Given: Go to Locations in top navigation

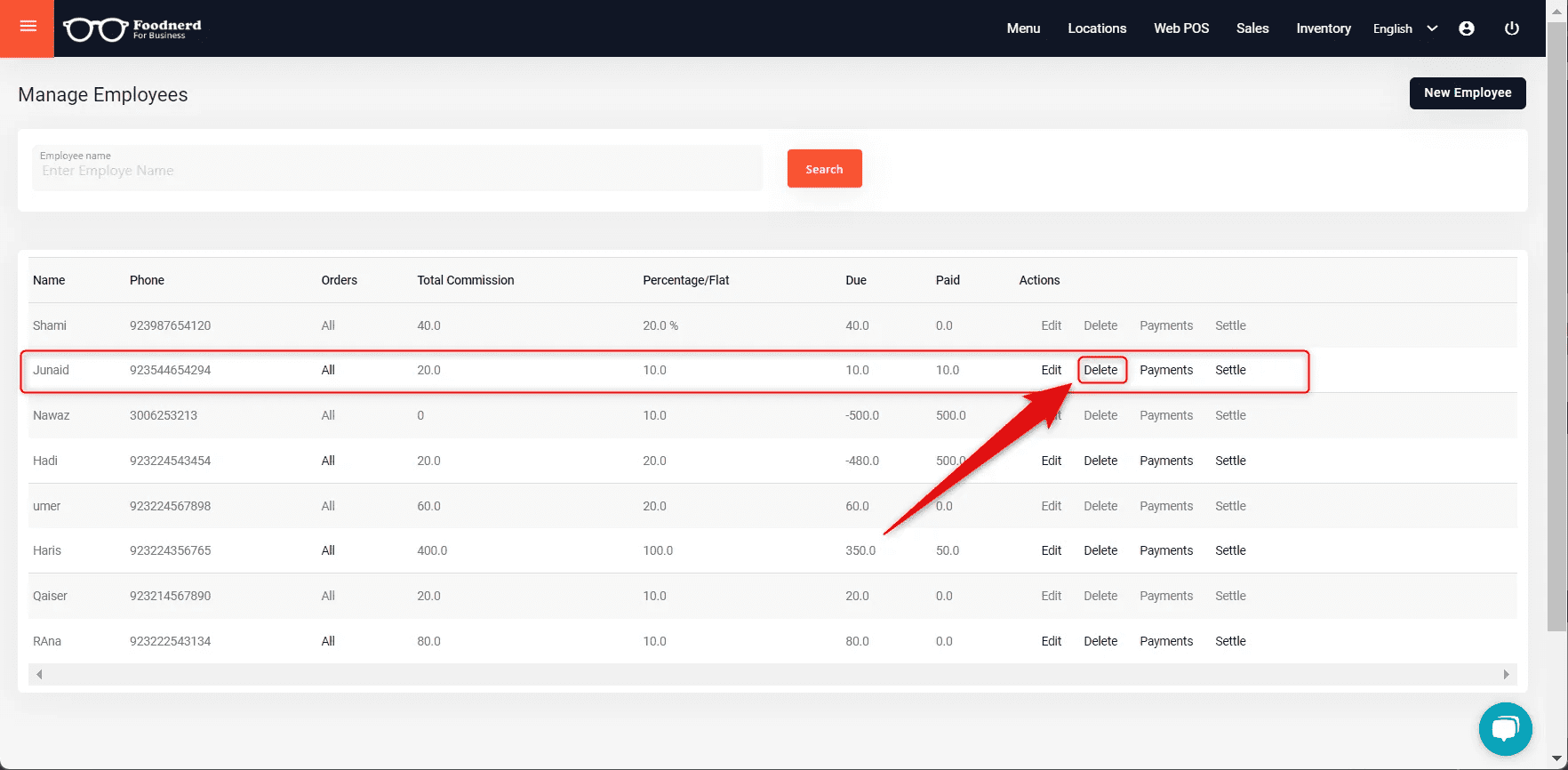Looking at the screenshot, I should [1097, 28].
